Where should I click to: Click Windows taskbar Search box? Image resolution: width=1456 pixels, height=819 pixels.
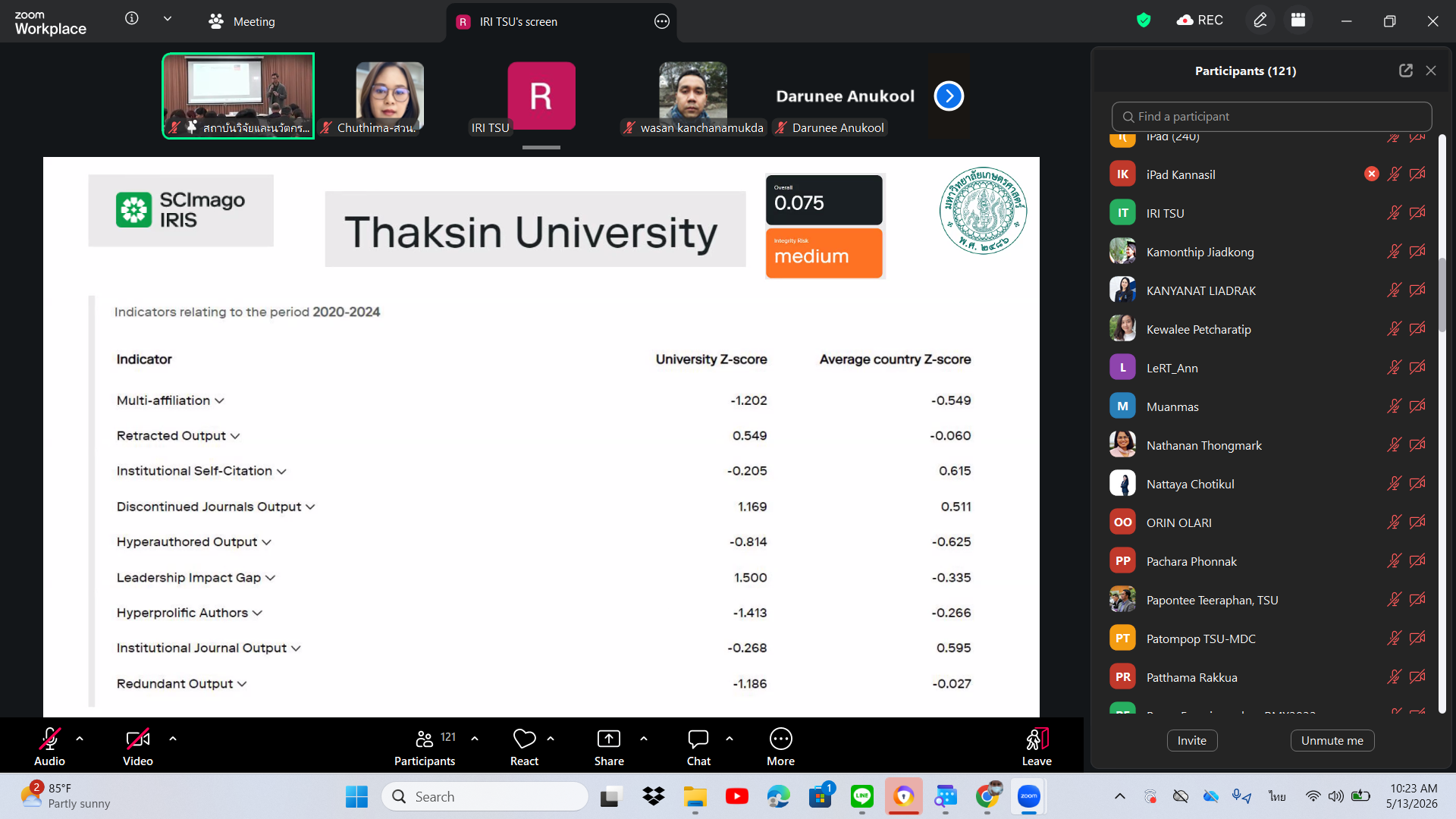tap(485, 796)
